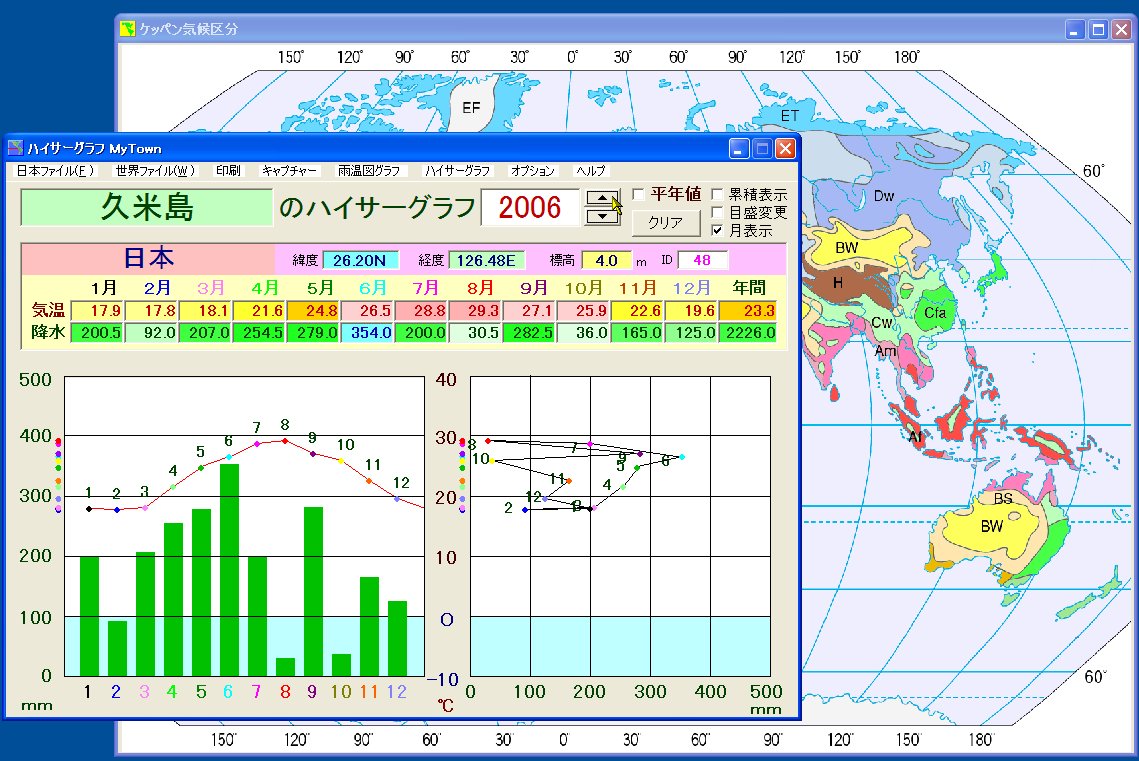The image size is (1139, 761).
Task: Click May temperature cell 24.8
Action: pos(312,311)
